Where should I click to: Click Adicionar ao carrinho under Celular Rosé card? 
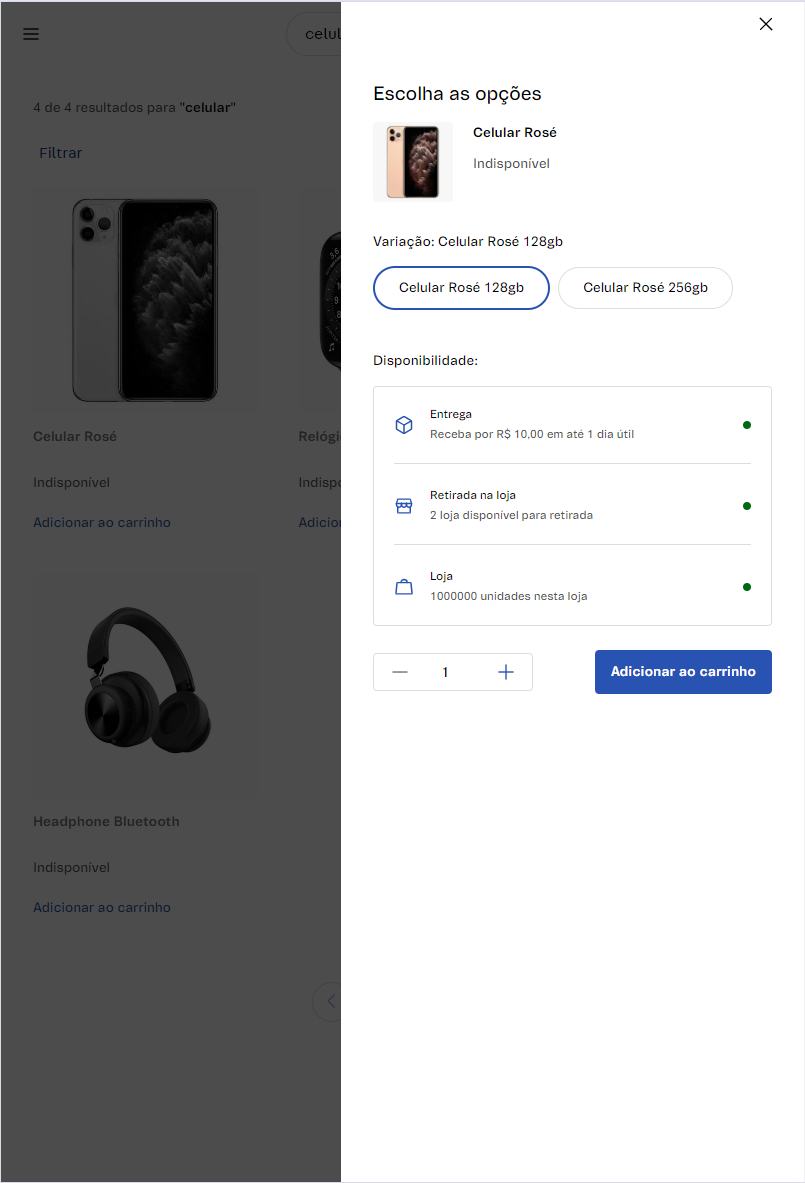[x=102, y=523]
